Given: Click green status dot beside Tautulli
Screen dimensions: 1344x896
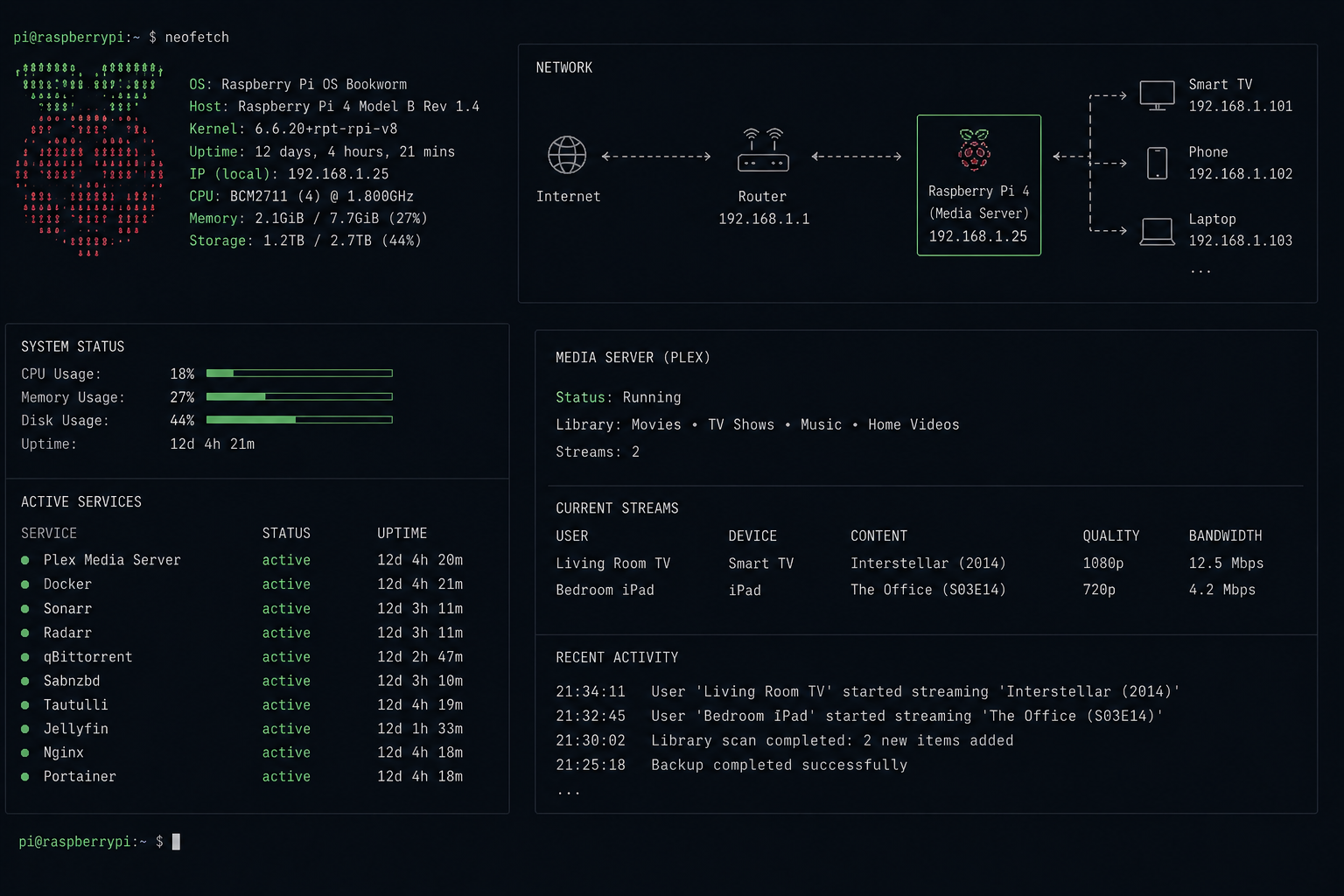Looking at the screenshot, I should [x=25, y=704].
